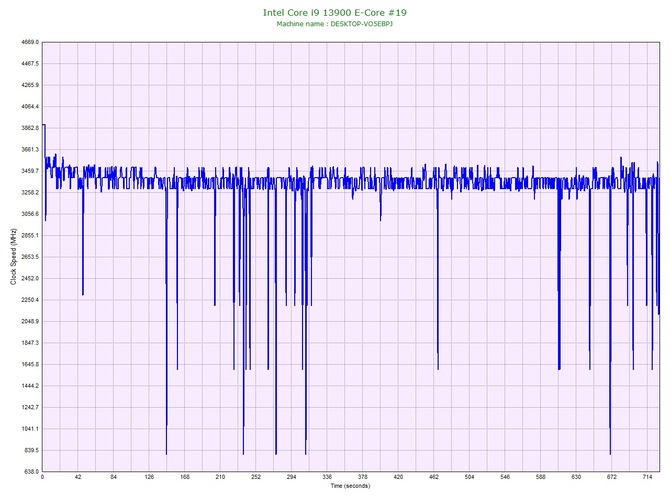Click the y-axis value 1645.8
The height and width of the screenshot is (503, 670).
point(30,364)
